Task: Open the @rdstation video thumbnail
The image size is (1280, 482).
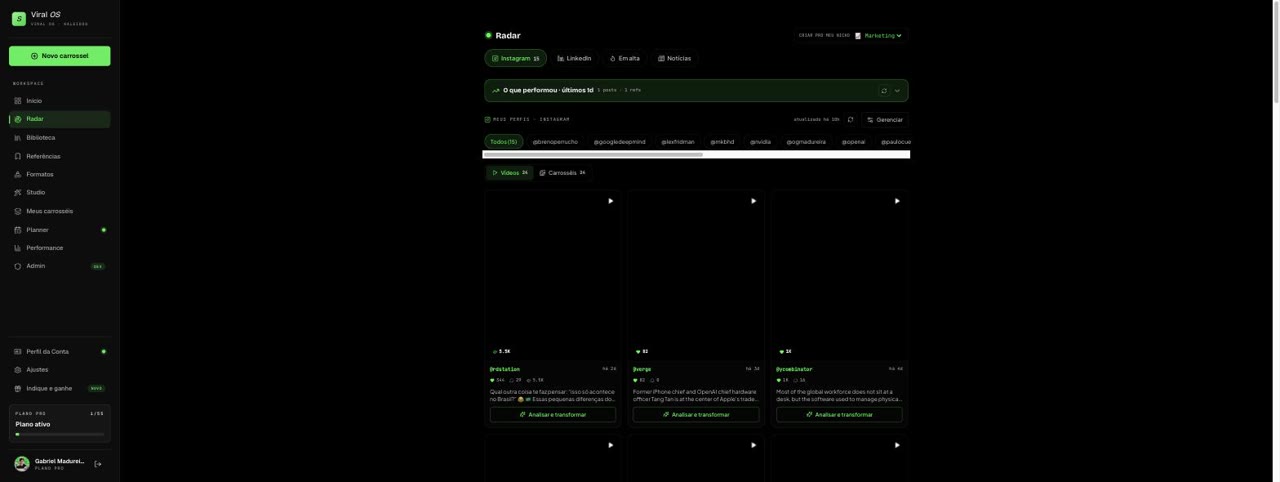Action: 553,275
